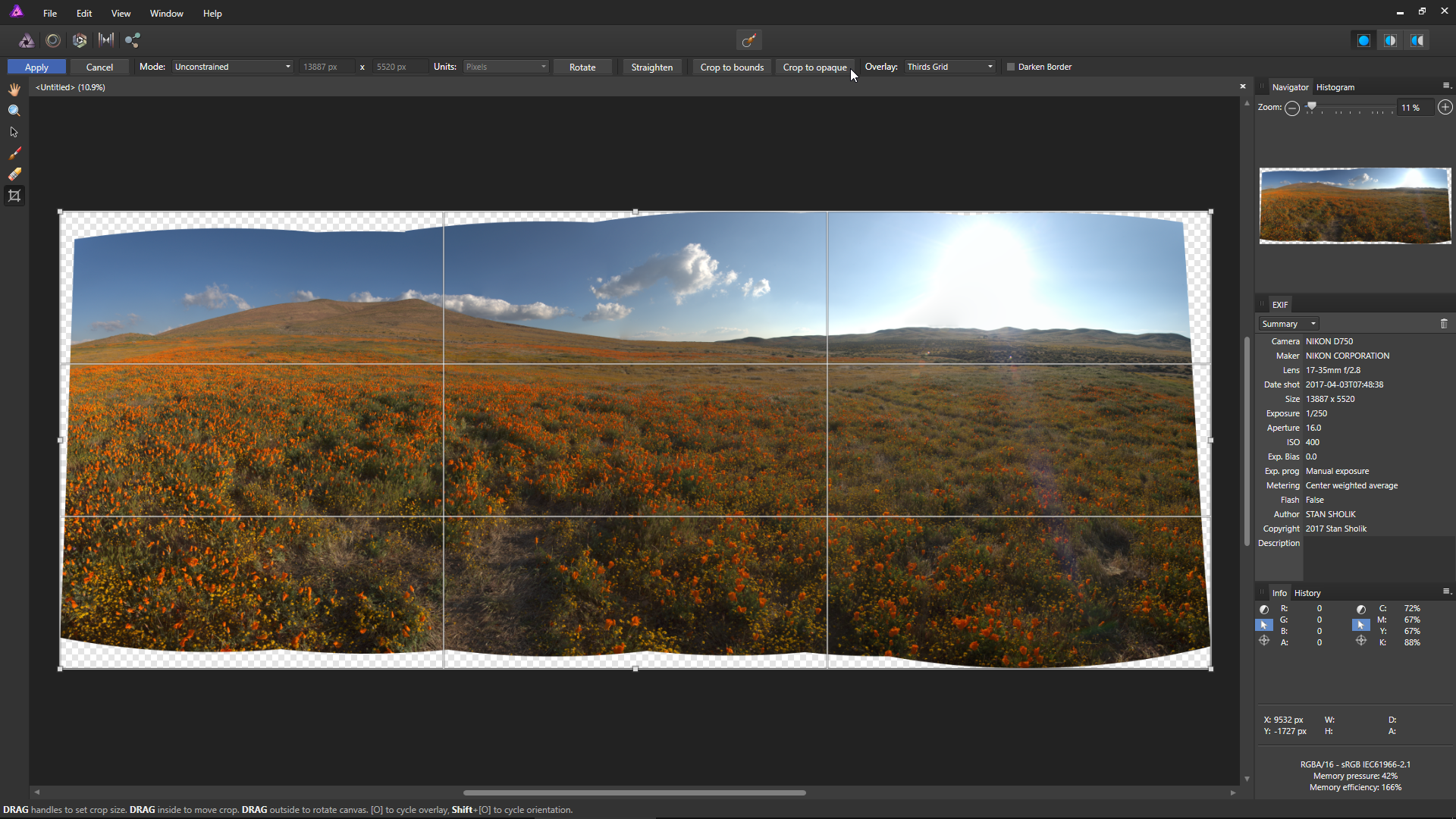The image size is (1456, 819).
Task: Toggle split view display mode
Action: pyautogui.click(x=1390, y=41)
